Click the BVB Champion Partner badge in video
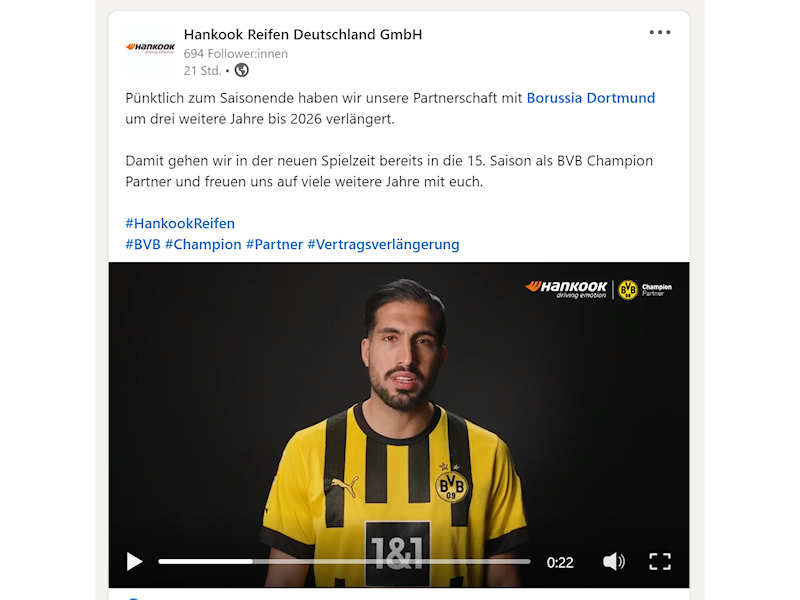Screen dimensions: 800x600 (645, 290)
